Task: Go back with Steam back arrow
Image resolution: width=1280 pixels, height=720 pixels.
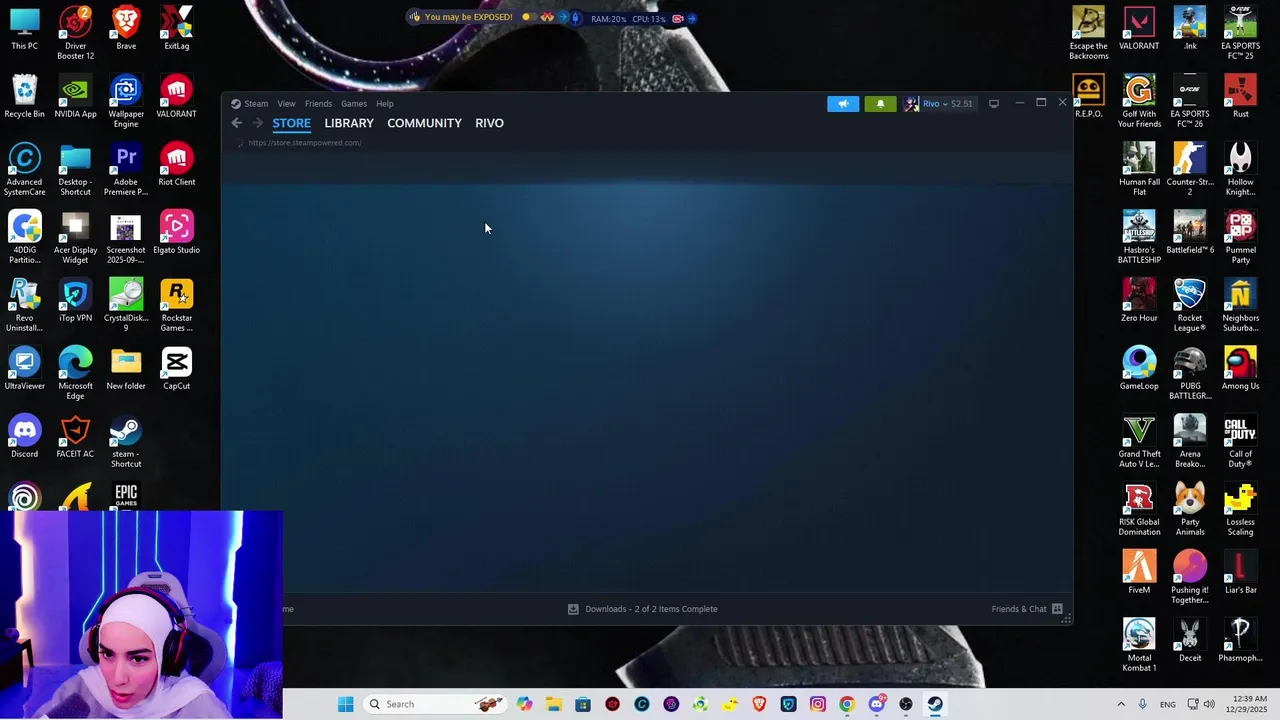Action: click(236, 123)
